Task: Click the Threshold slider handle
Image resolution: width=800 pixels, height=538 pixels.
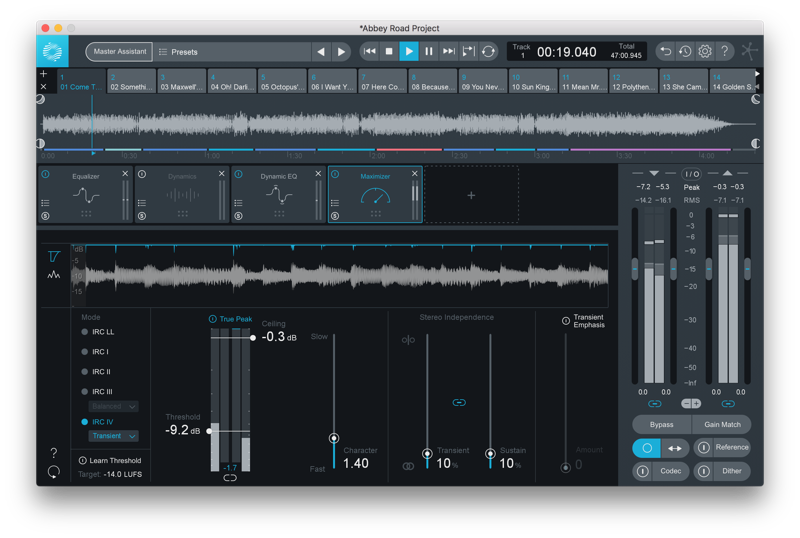Action: click(x=209, y=431)
